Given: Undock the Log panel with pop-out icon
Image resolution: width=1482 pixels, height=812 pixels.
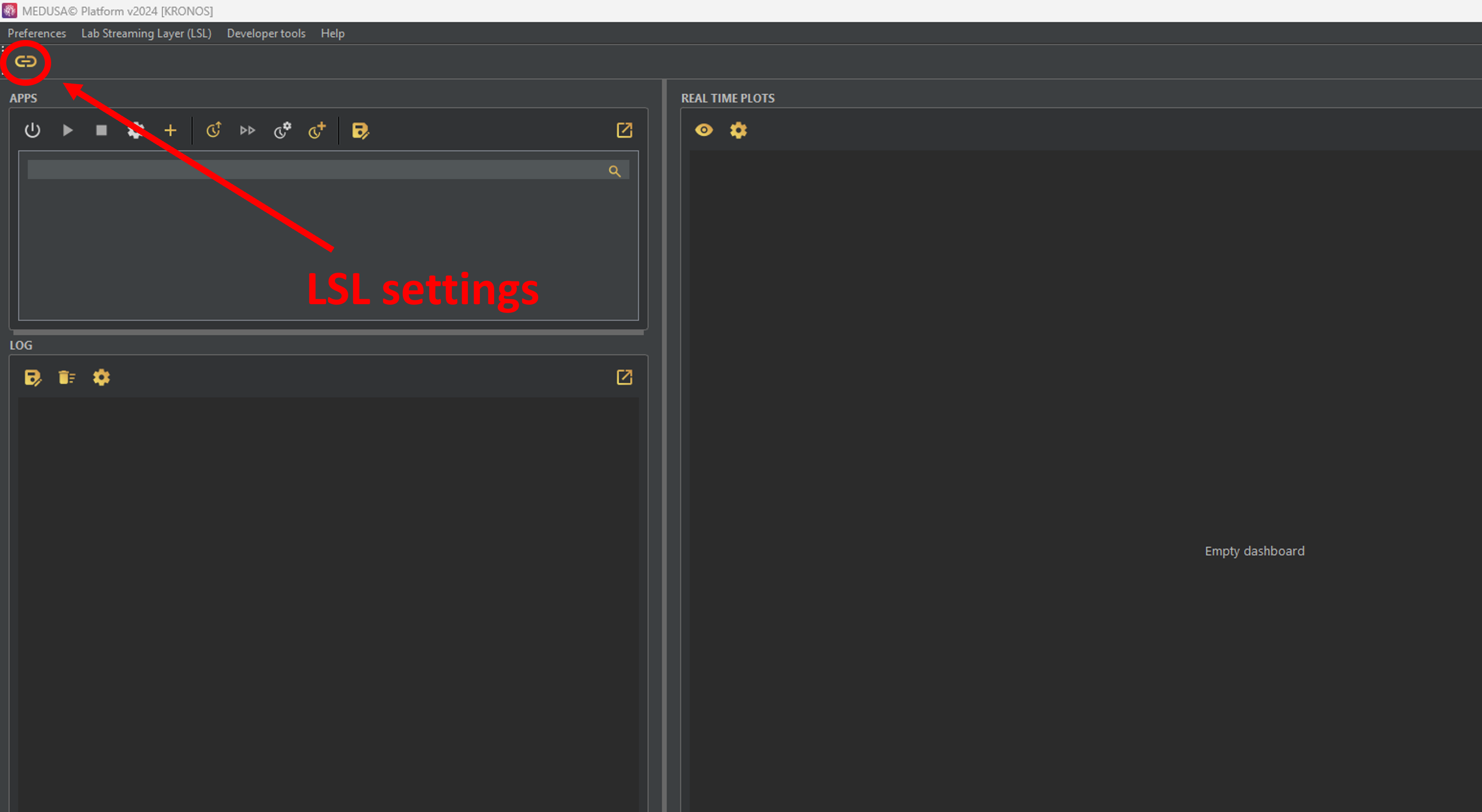Looking at the screenshot, I should click(x=624, y=378).
